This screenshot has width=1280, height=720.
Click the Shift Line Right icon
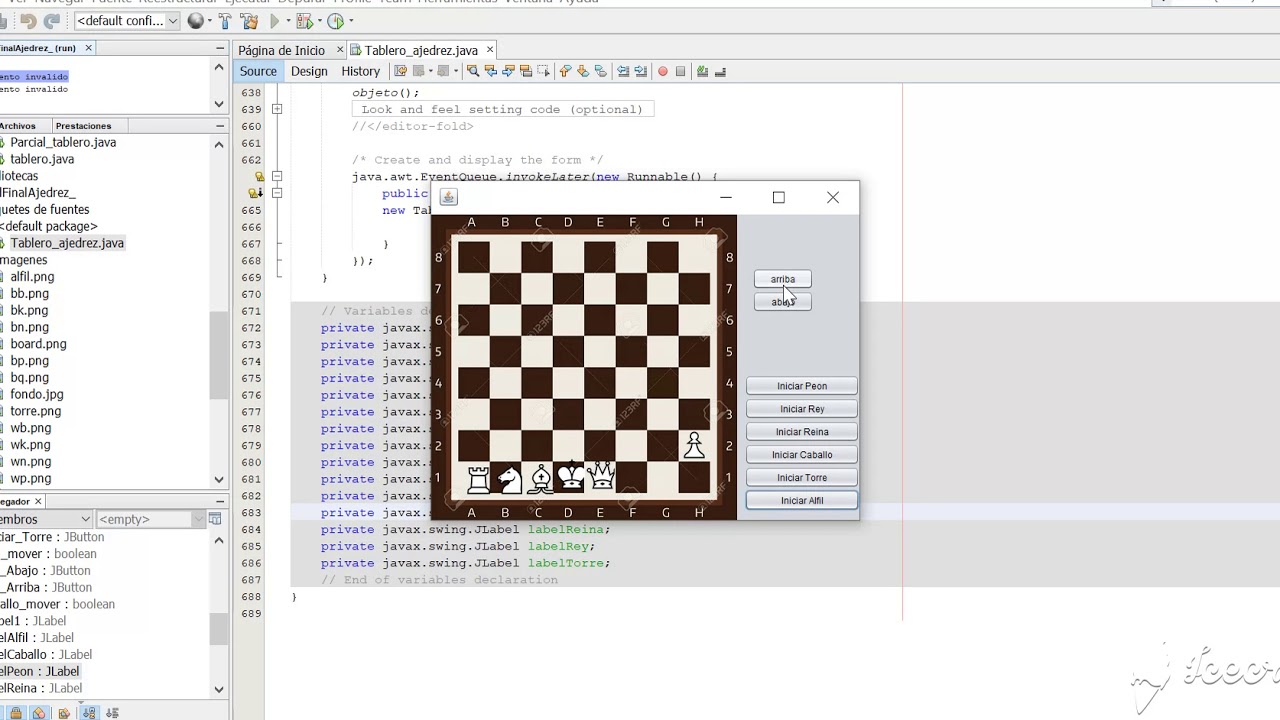click(640, 71)
